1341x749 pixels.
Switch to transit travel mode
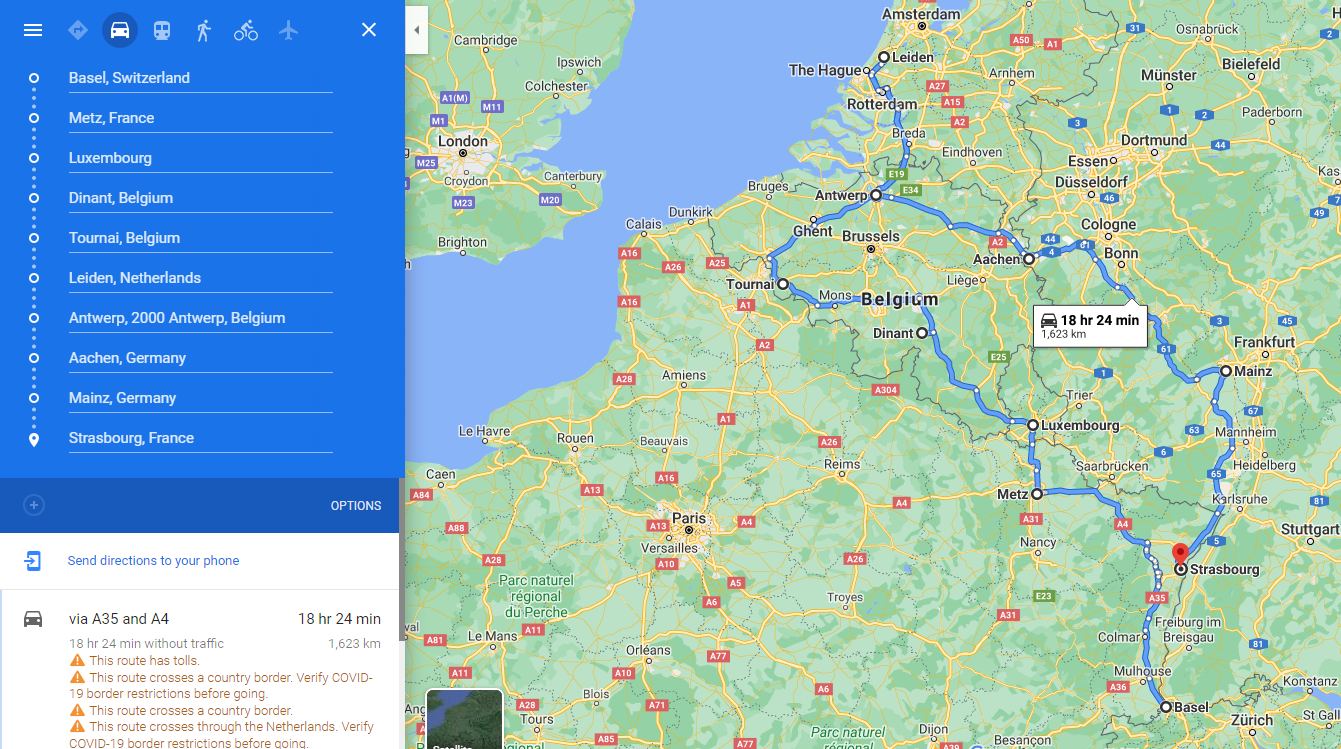[162, 30]
